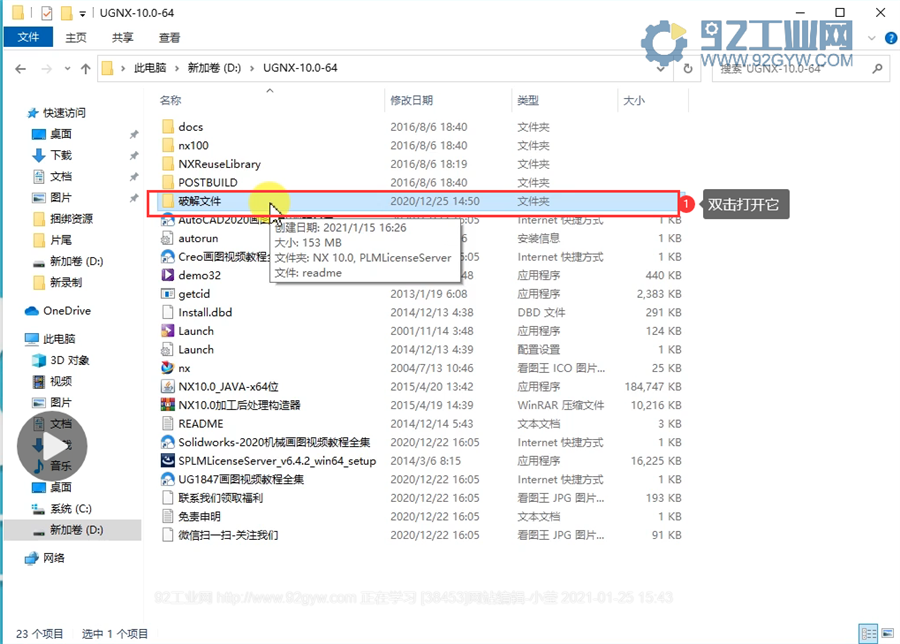Click the UG1847画图视频教程全集 shortcut icon
900x644 pixels.
tap(168, 479)
